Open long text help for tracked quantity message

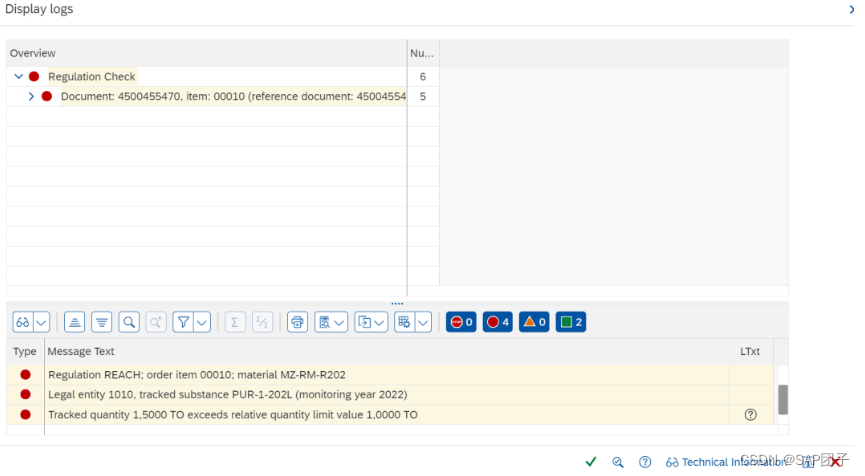[751, 415]
